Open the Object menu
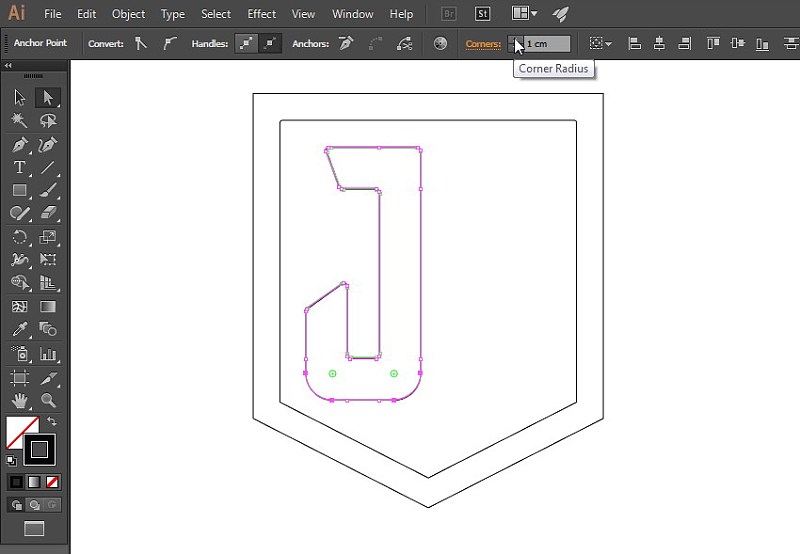800x554 pixels. [x=128, y=14]
